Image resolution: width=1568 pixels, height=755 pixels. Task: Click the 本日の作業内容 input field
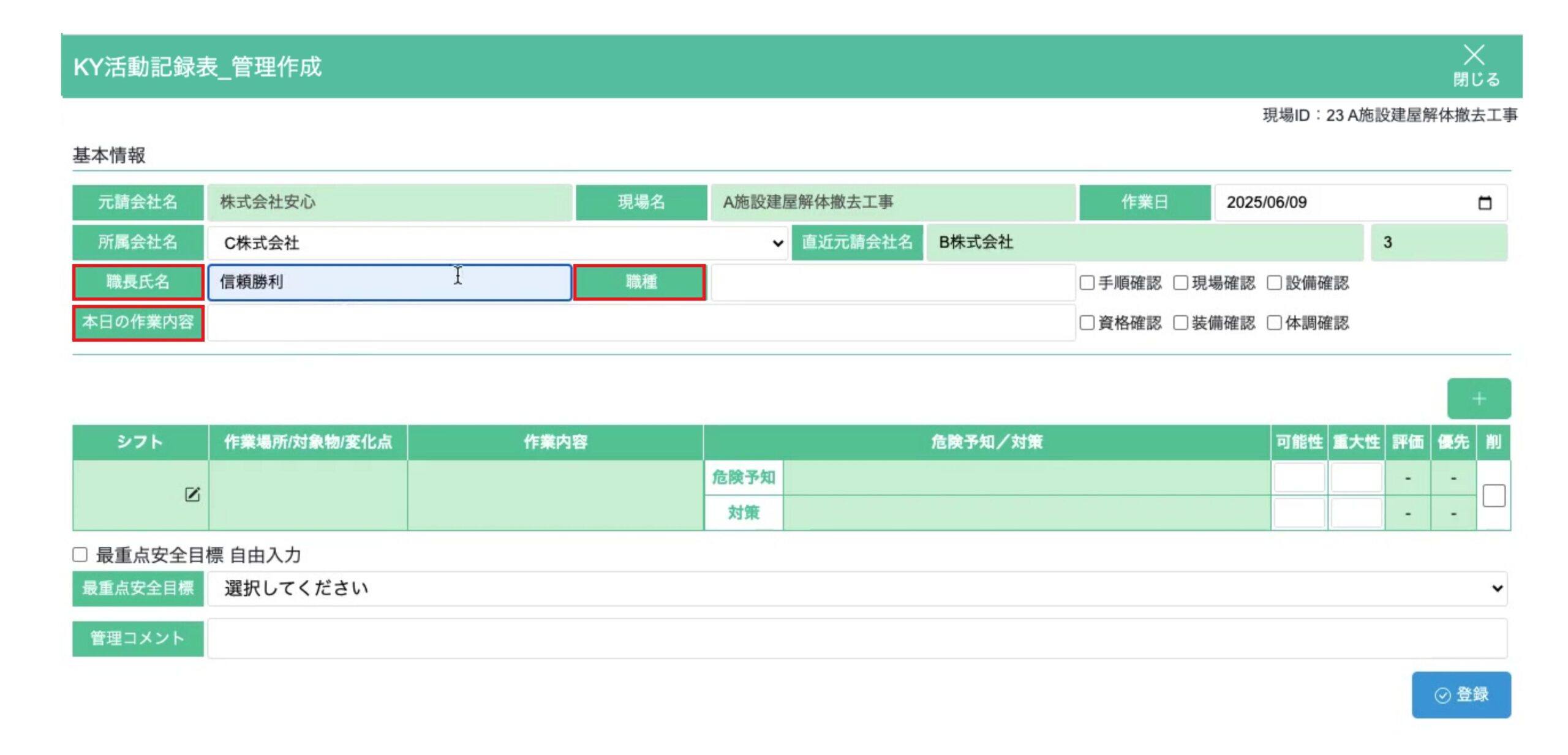point(642,323)
